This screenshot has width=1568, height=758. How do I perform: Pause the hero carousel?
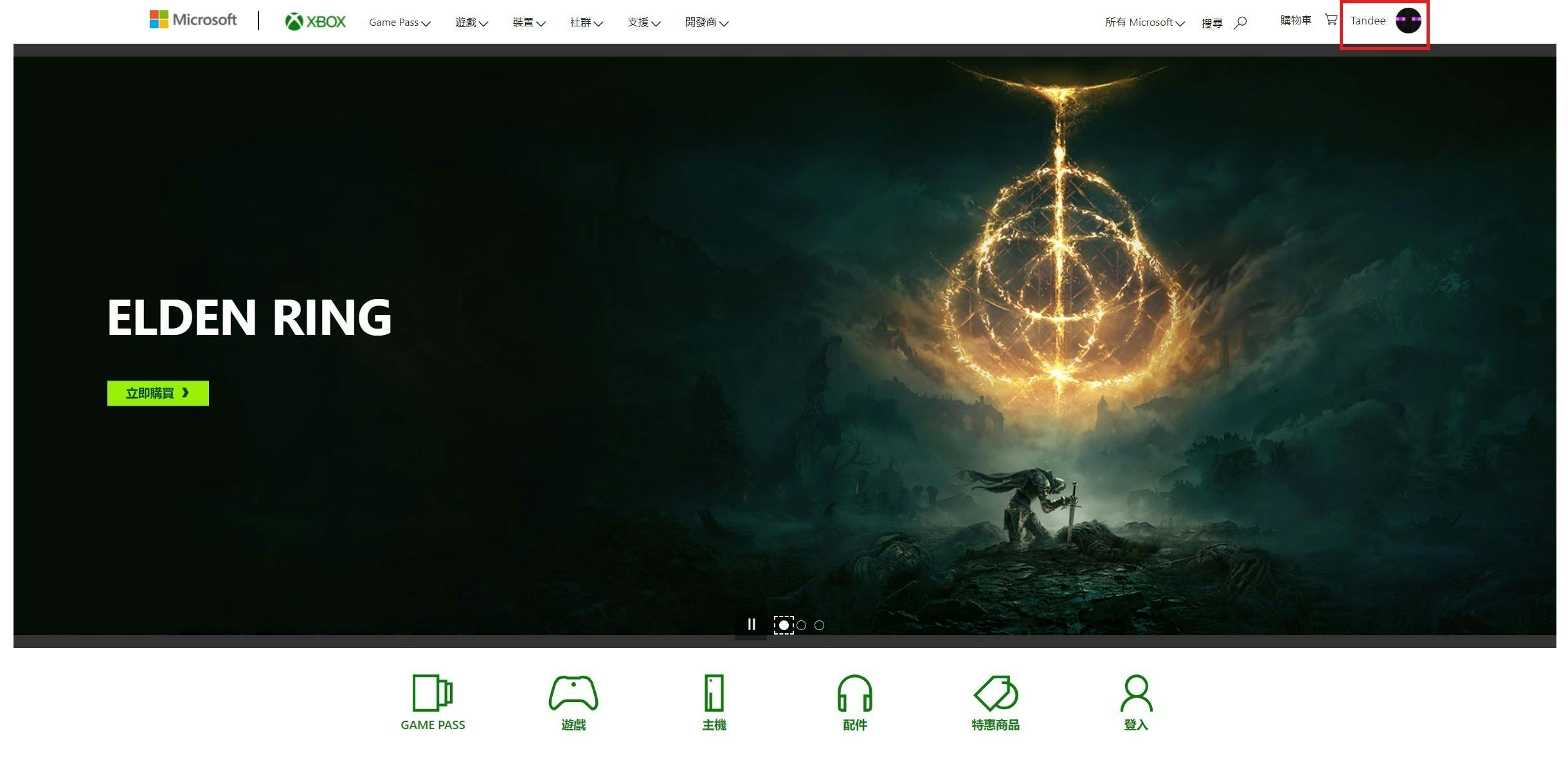[x=751, y=624]
